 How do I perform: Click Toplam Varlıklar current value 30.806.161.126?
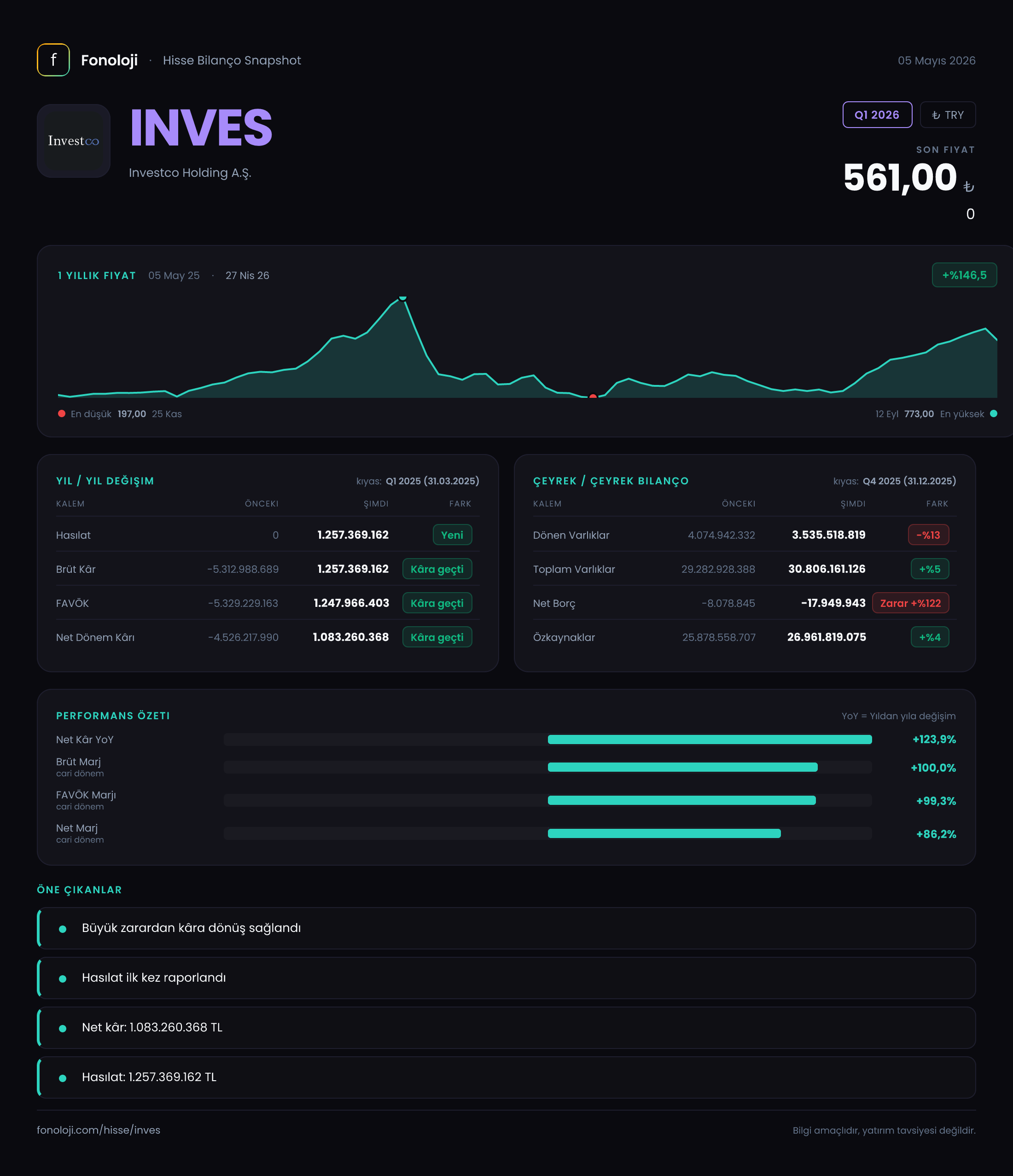pos(827,569)
